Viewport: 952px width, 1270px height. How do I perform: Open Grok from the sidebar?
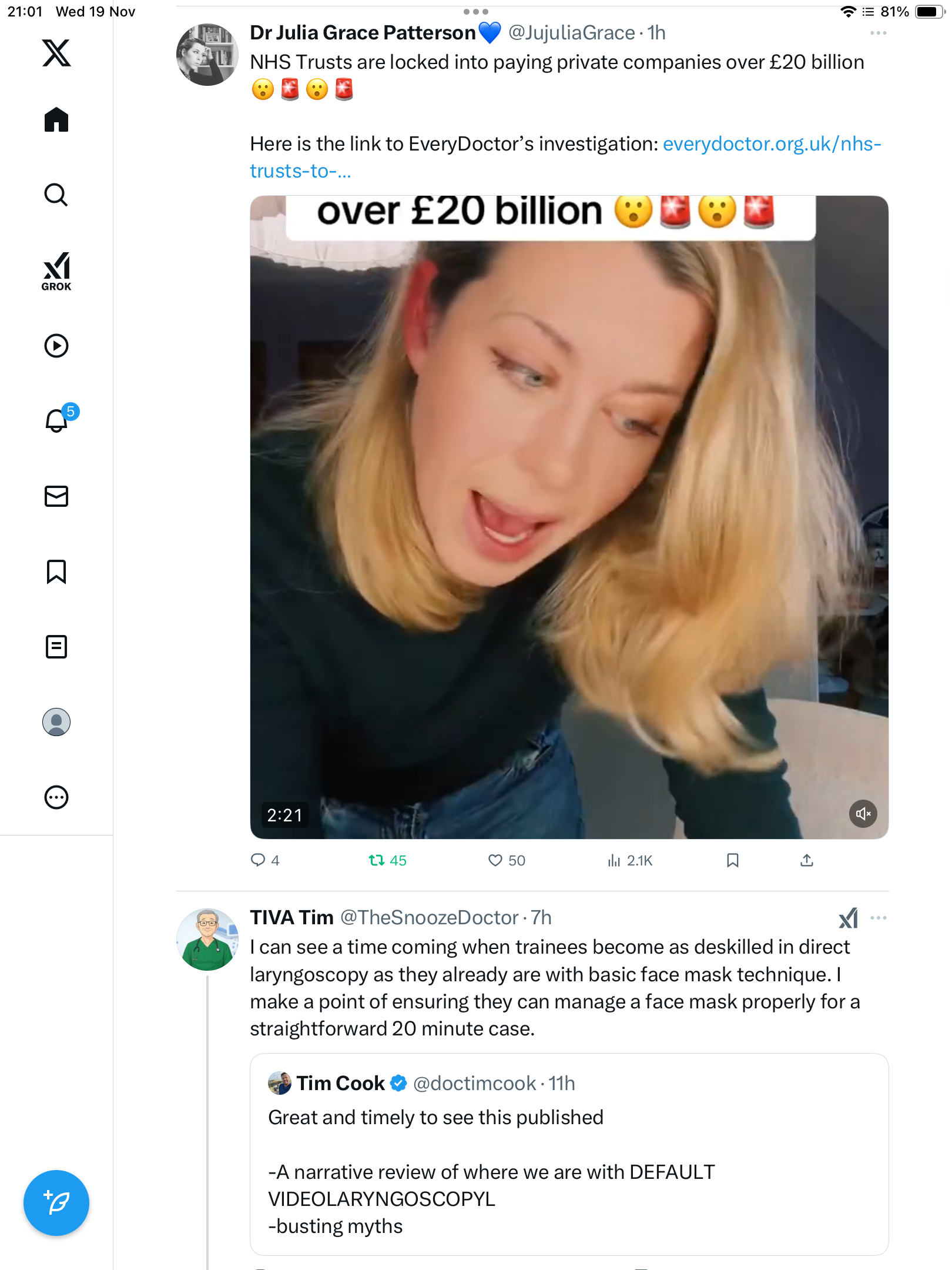click(x=56, y=272)
